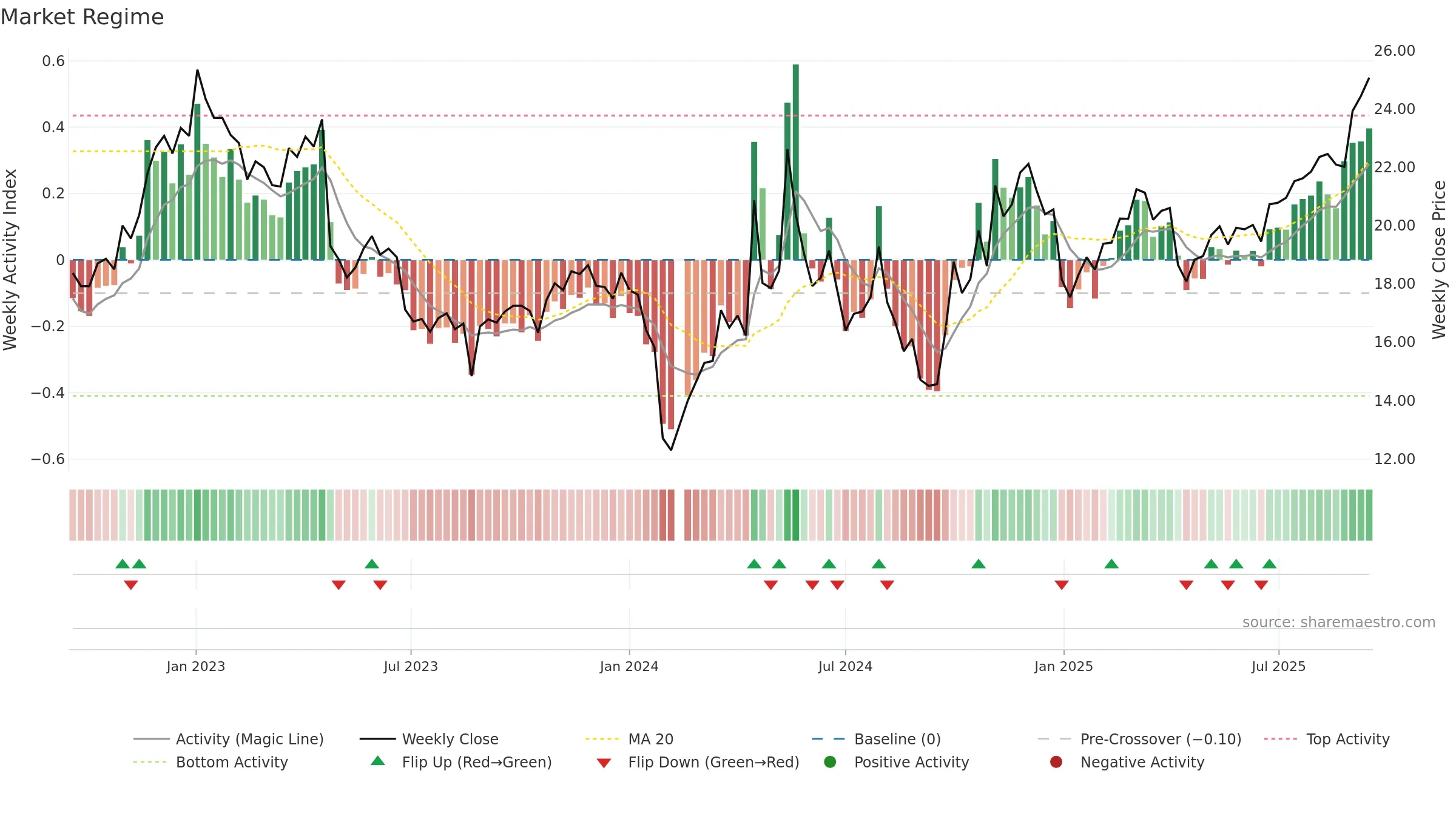Select the green flip-up marker just before Jul 2025
This screenshot has width=1456, height=819.
(x=1270, y=564)
